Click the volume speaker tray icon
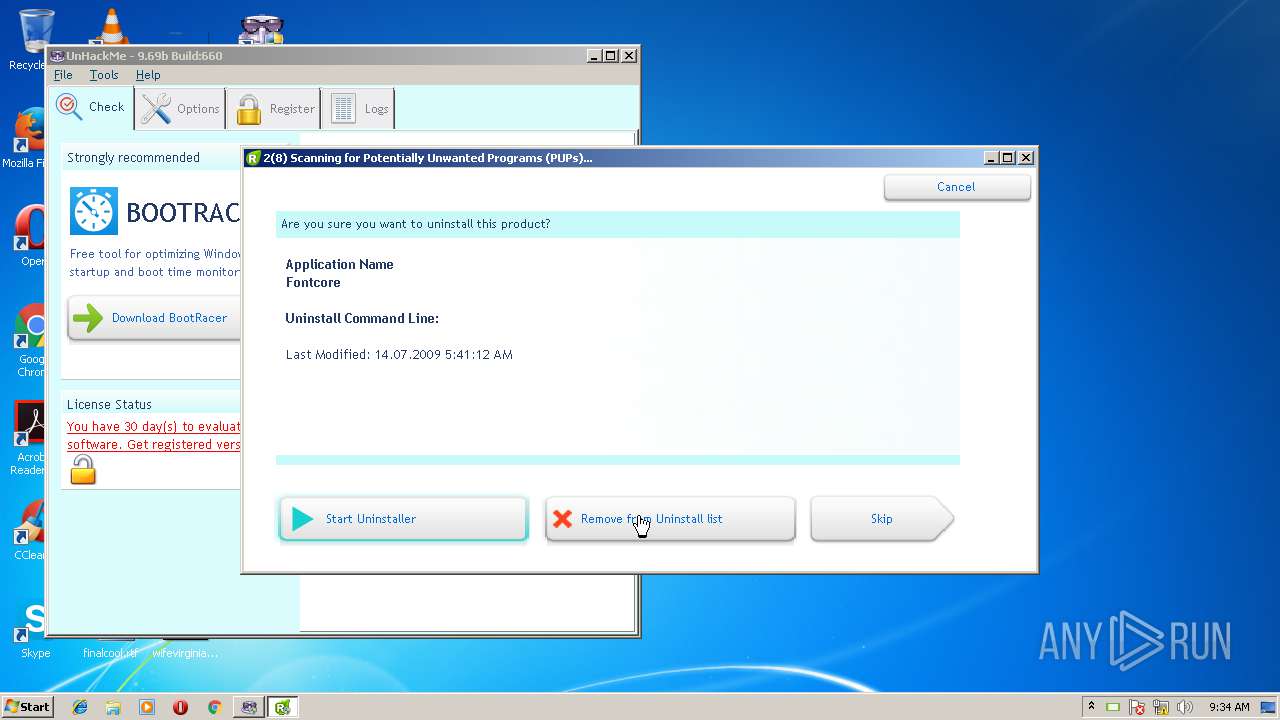This screenshot has width=1280, height=720. click(1185, 707)
